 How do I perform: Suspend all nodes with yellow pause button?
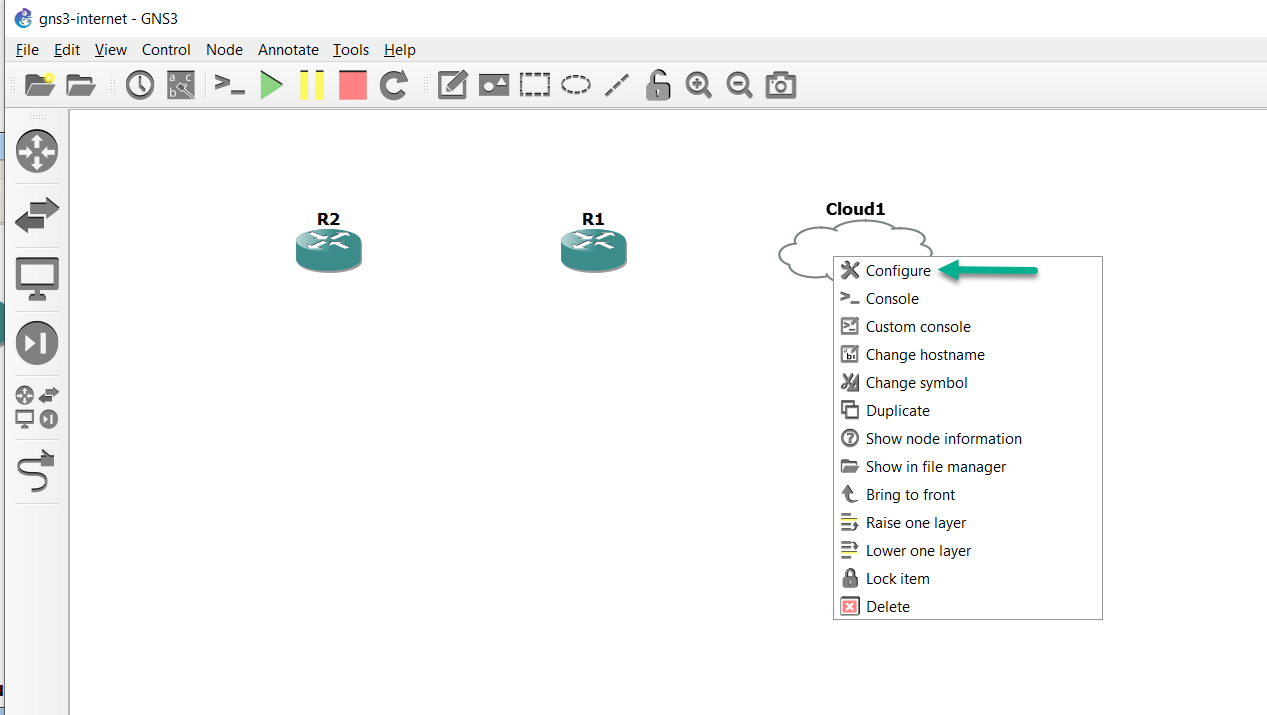point(312,85)
